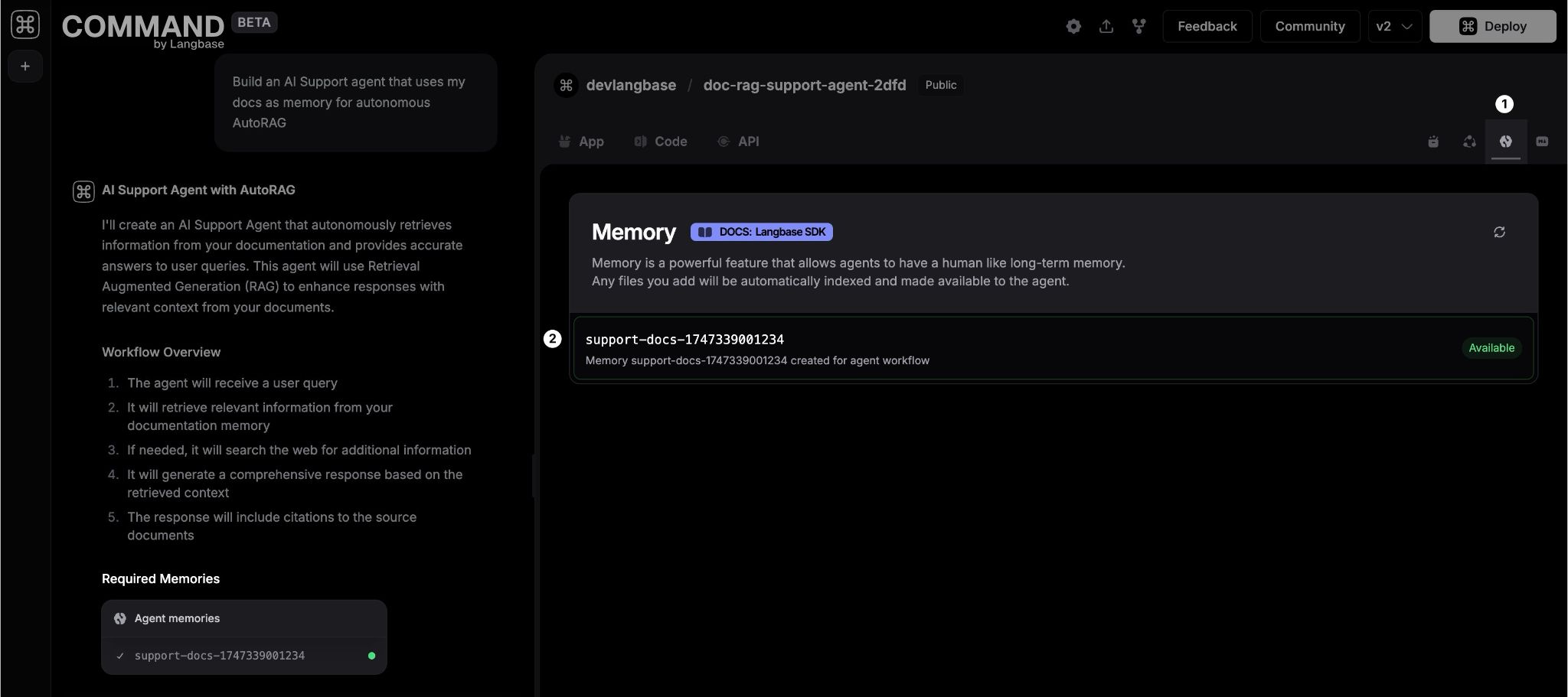Screen dimensions: 1568x697
Task: Click doc-rag-support-agent-2dfd project name
Action: coord(805,85)
